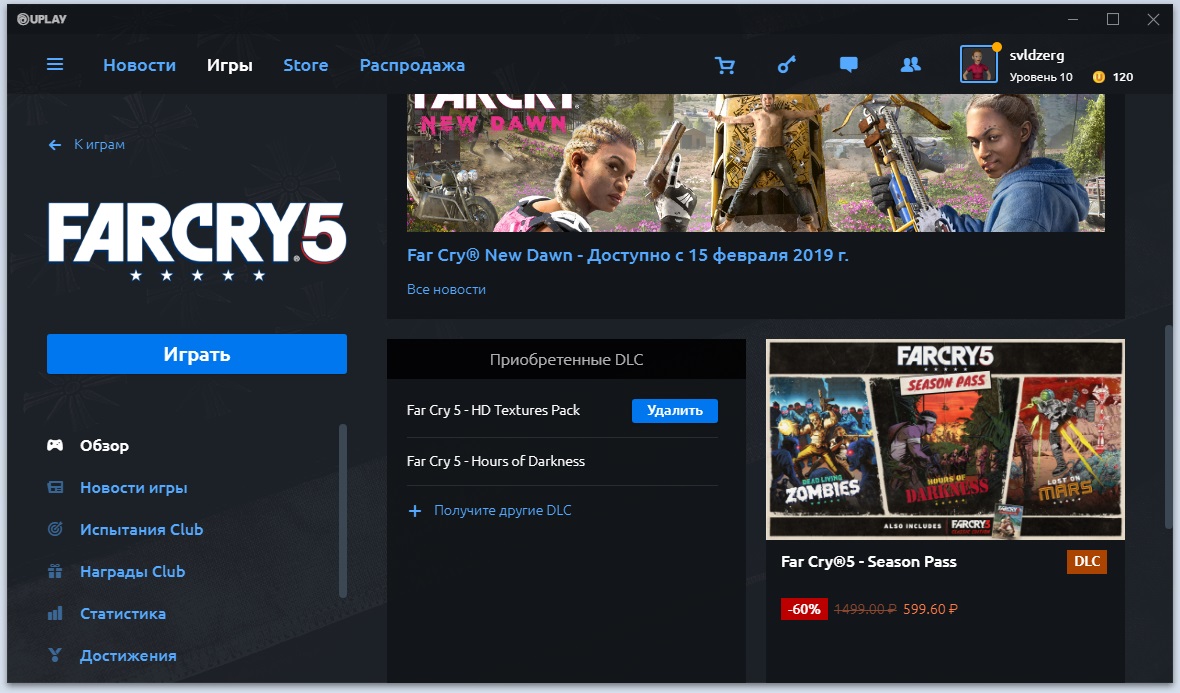Image resolution: width=1180 pixels, height=693 pixels.
Task: Click the orange DLC tag
Action: pyautogui.click(x=1087, y=561)
